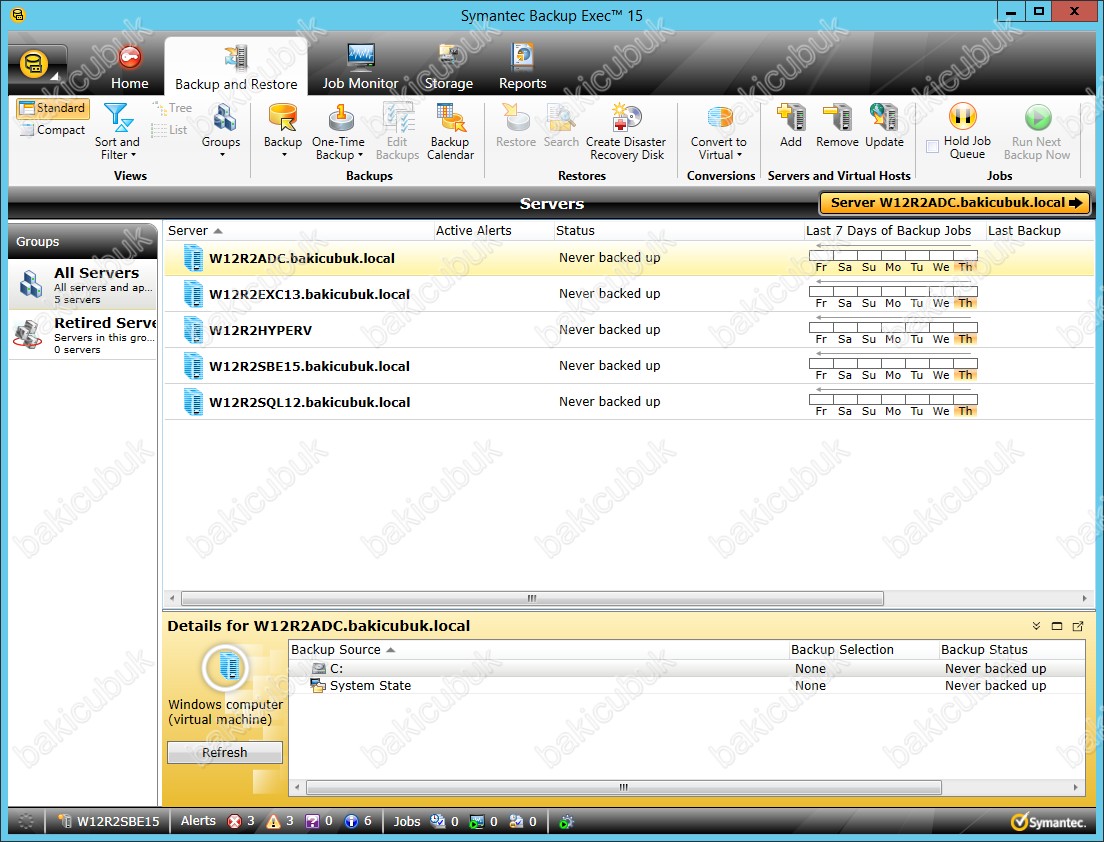Create Disaster Recovery Disk
This screenshot has width=1104, height=842.
(x=626, y=132)
